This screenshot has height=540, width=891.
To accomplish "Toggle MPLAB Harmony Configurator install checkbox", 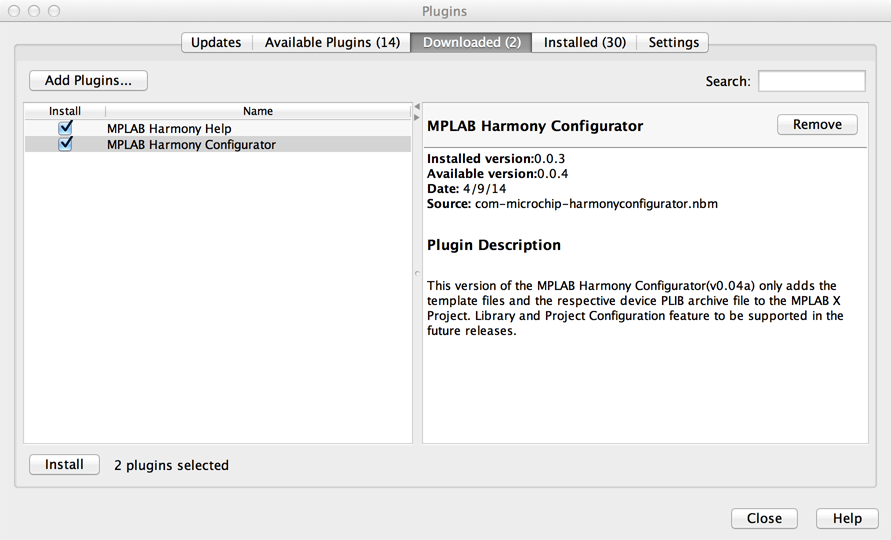I will point(65,144).
